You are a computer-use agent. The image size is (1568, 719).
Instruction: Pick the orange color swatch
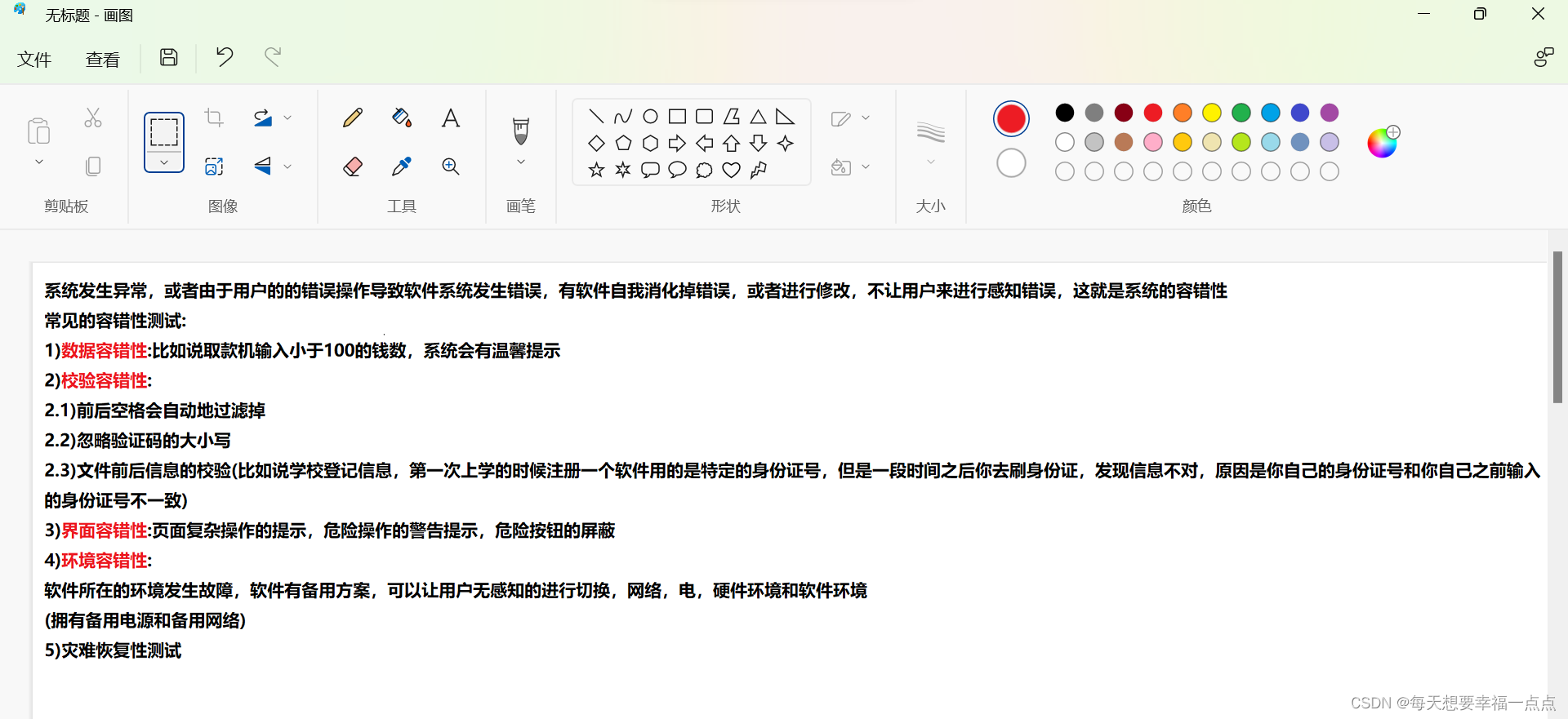(1183, 113)
